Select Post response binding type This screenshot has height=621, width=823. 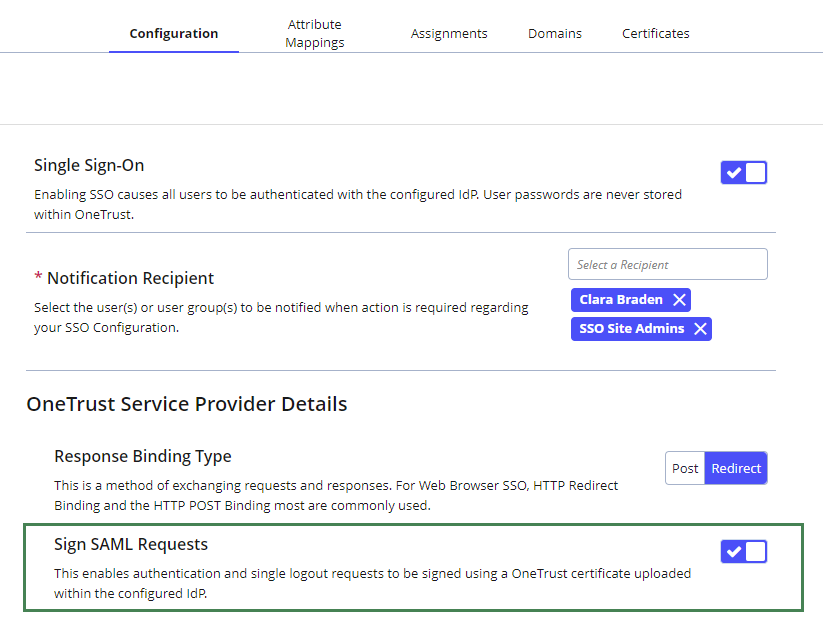coord(685,468)
